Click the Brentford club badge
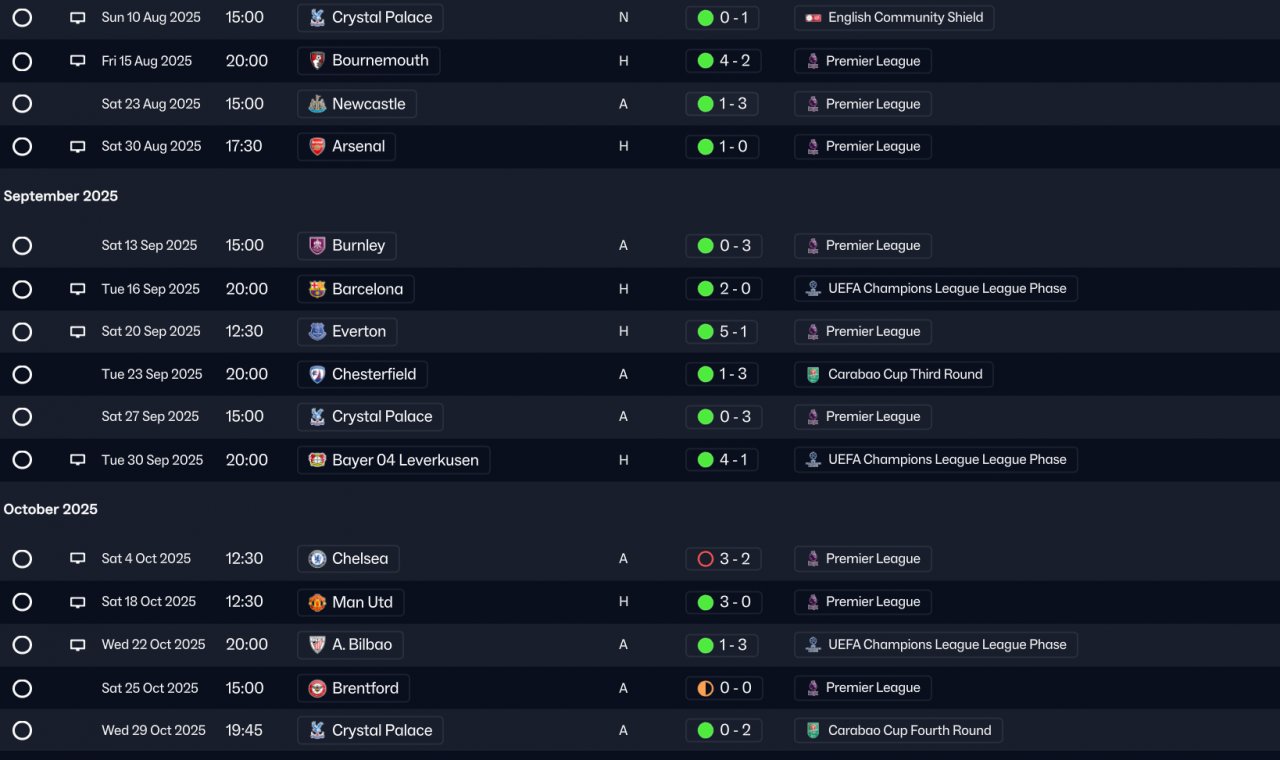This screenshot has height=760, width=1280. point(317,688)
